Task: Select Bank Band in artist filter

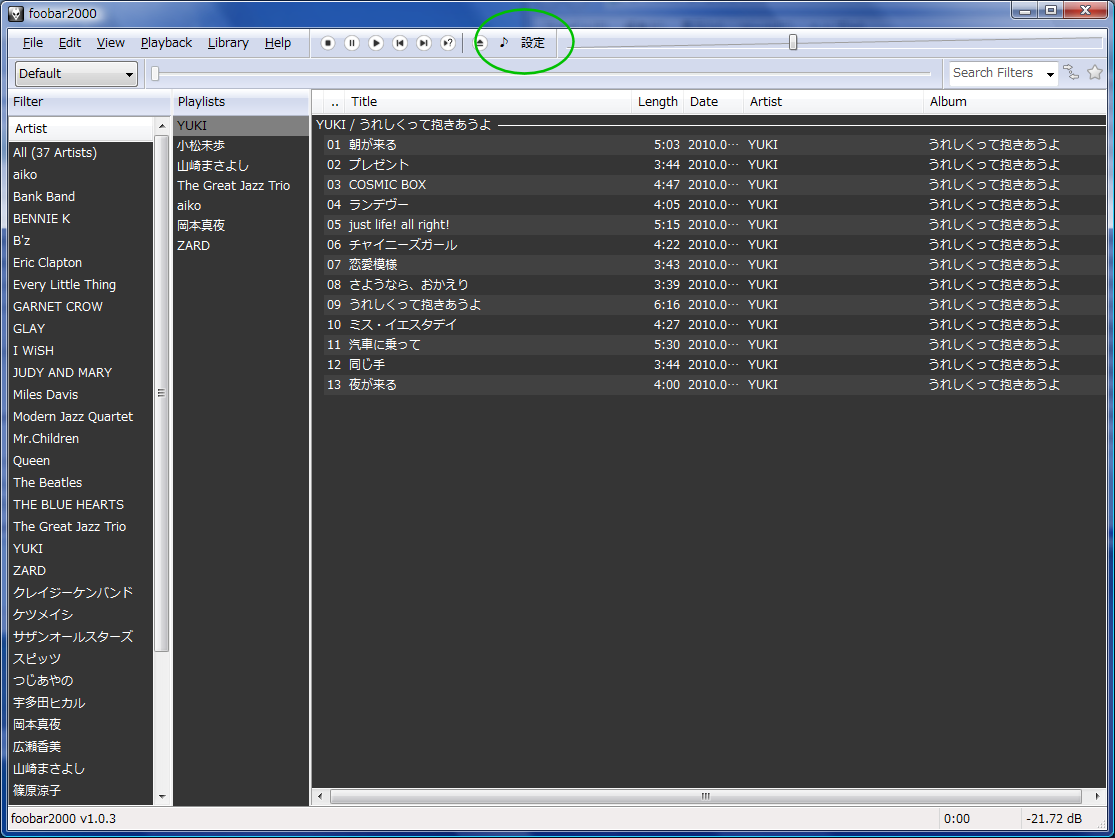Action: pos(81,196)
